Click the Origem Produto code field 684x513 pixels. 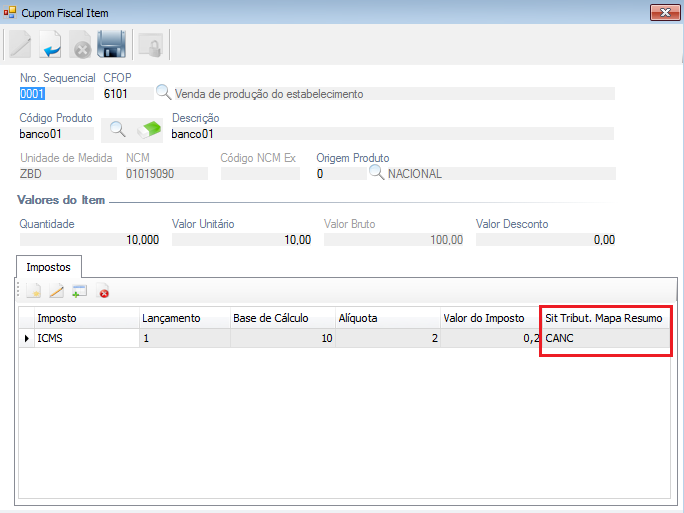[x=341, y=174]
